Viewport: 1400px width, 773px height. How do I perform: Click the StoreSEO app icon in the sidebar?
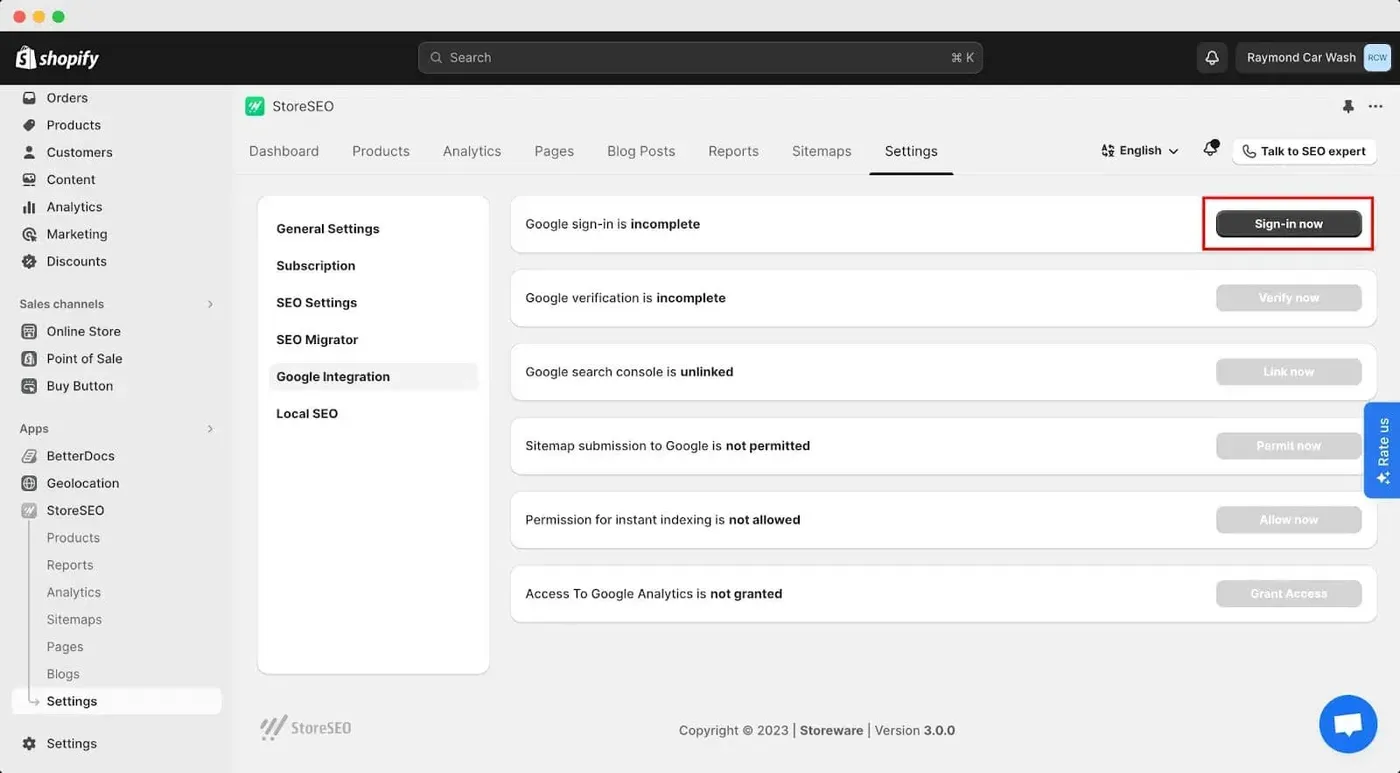coord(29,510)
